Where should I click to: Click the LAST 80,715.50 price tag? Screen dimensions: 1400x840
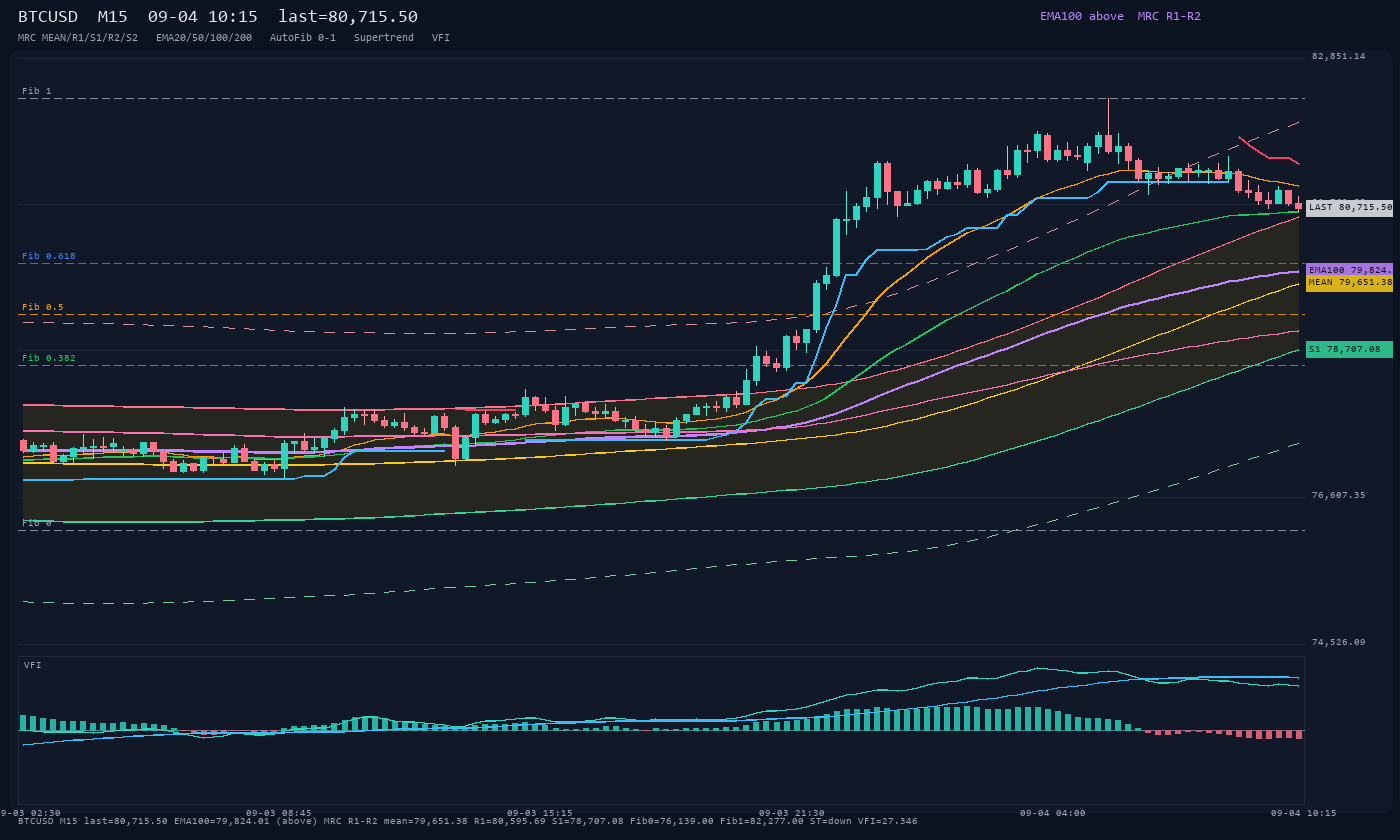pyautogui.click(x=1349, y=207)
